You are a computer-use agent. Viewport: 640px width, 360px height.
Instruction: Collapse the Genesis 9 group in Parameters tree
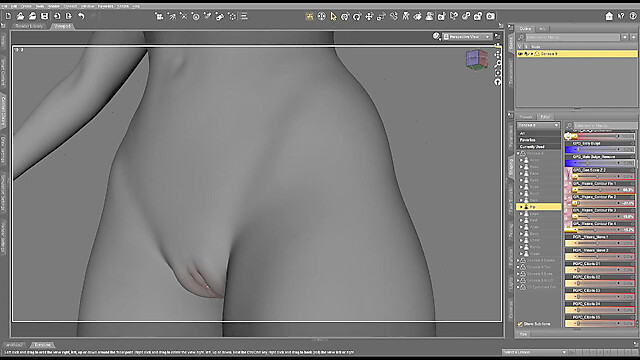(518, 153)
